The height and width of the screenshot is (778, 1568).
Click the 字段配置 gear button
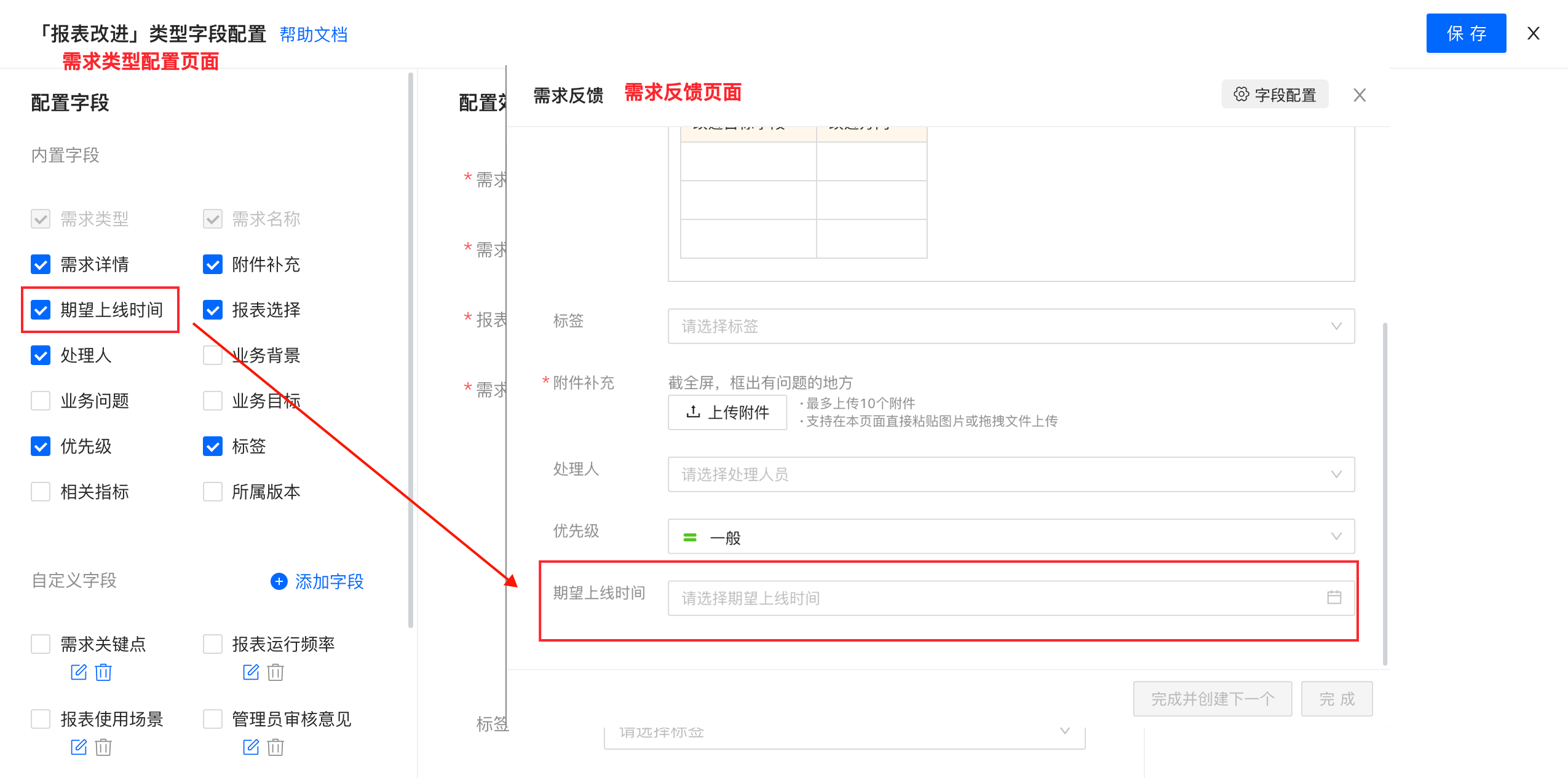[1274, 95]
